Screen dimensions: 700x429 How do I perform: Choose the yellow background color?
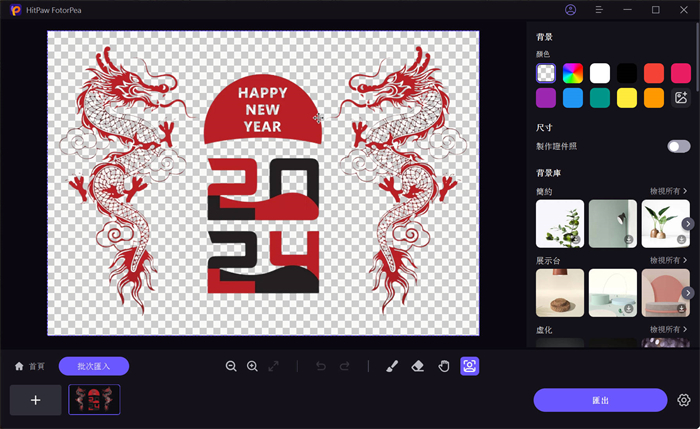[627, 98]
